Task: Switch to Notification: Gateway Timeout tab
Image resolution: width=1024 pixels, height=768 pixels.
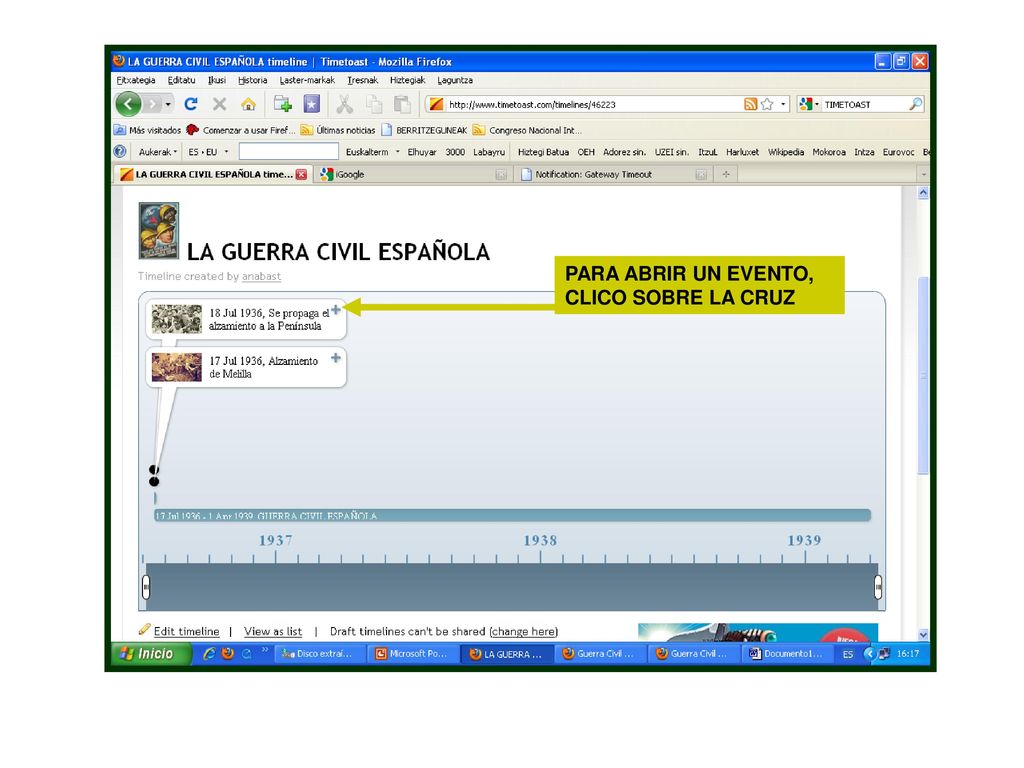Action: pyautogui.click(x=613, y=174)
